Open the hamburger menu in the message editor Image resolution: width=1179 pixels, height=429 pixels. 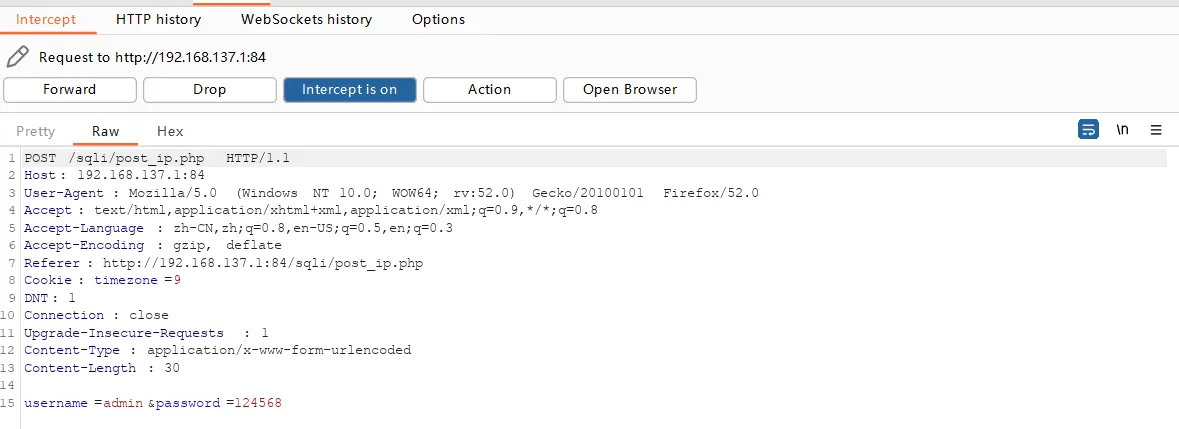click(x=1156, y=130)
